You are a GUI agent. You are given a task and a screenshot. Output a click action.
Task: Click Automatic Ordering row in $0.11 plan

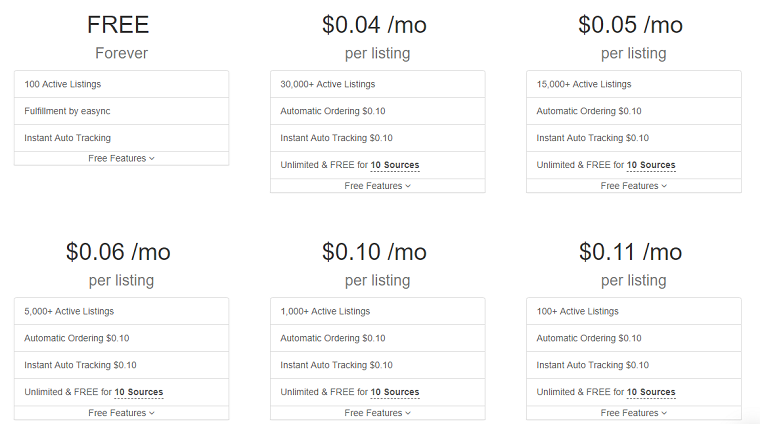pos(633,338)
